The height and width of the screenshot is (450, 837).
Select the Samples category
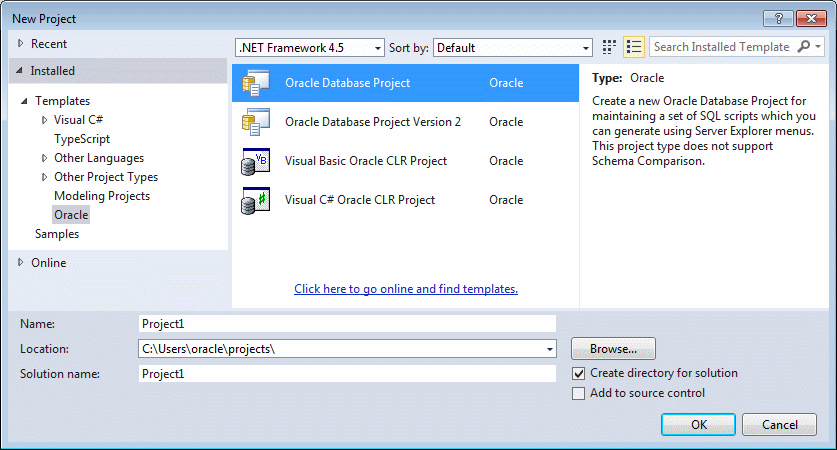pos(57,234)
